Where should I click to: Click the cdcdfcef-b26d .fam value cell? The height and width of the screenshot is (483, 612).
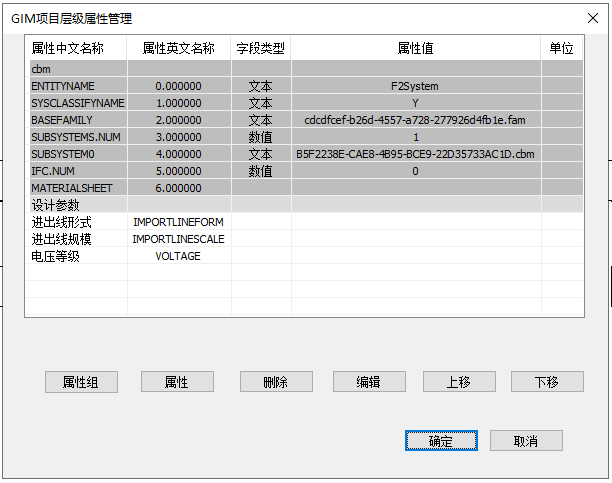(416, 120)
